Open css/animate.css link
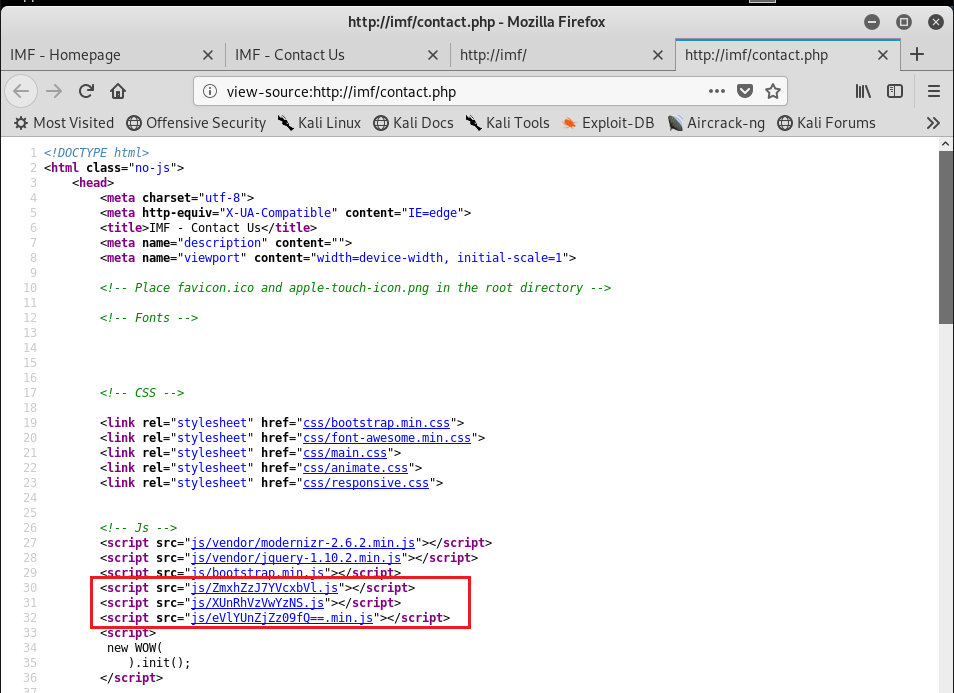Image resolution: width=954 pixels, height=693 pixels. [x=355, y=468]
